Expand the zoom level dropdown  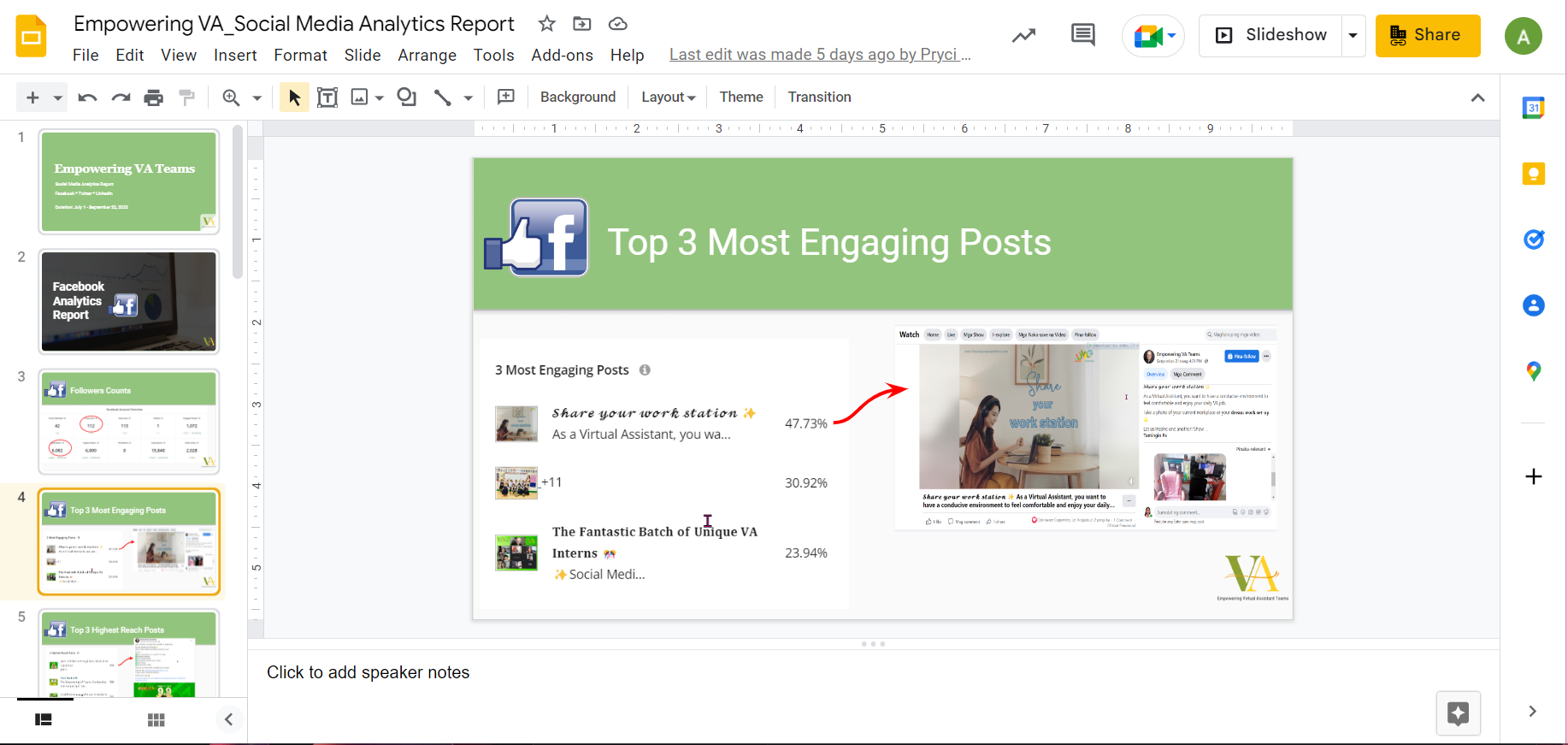tap(256, 98)
